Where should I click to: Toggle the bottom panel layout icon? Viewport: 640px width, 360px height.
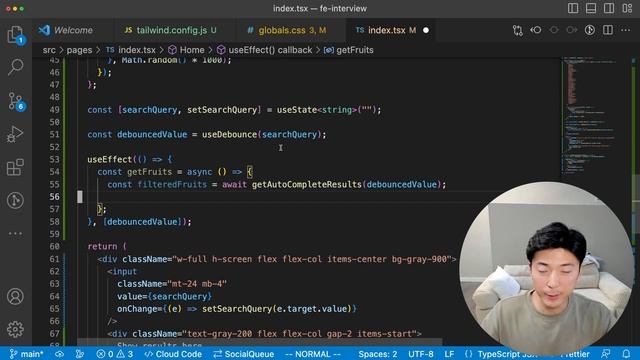click(x=591, y=8)
